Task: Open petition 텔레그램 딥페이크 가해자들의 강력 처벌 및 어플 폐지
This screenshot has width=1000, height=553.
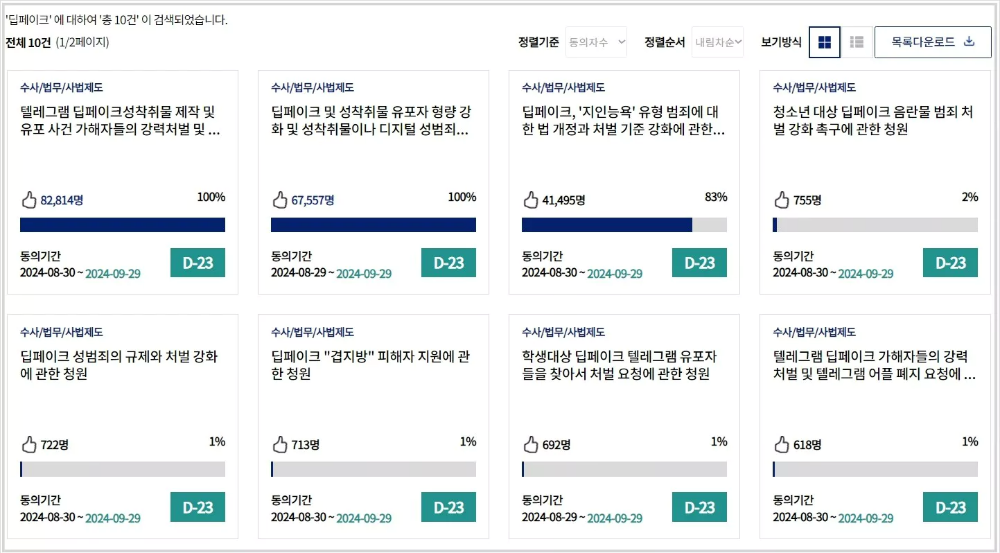Action: pos(874,365)
